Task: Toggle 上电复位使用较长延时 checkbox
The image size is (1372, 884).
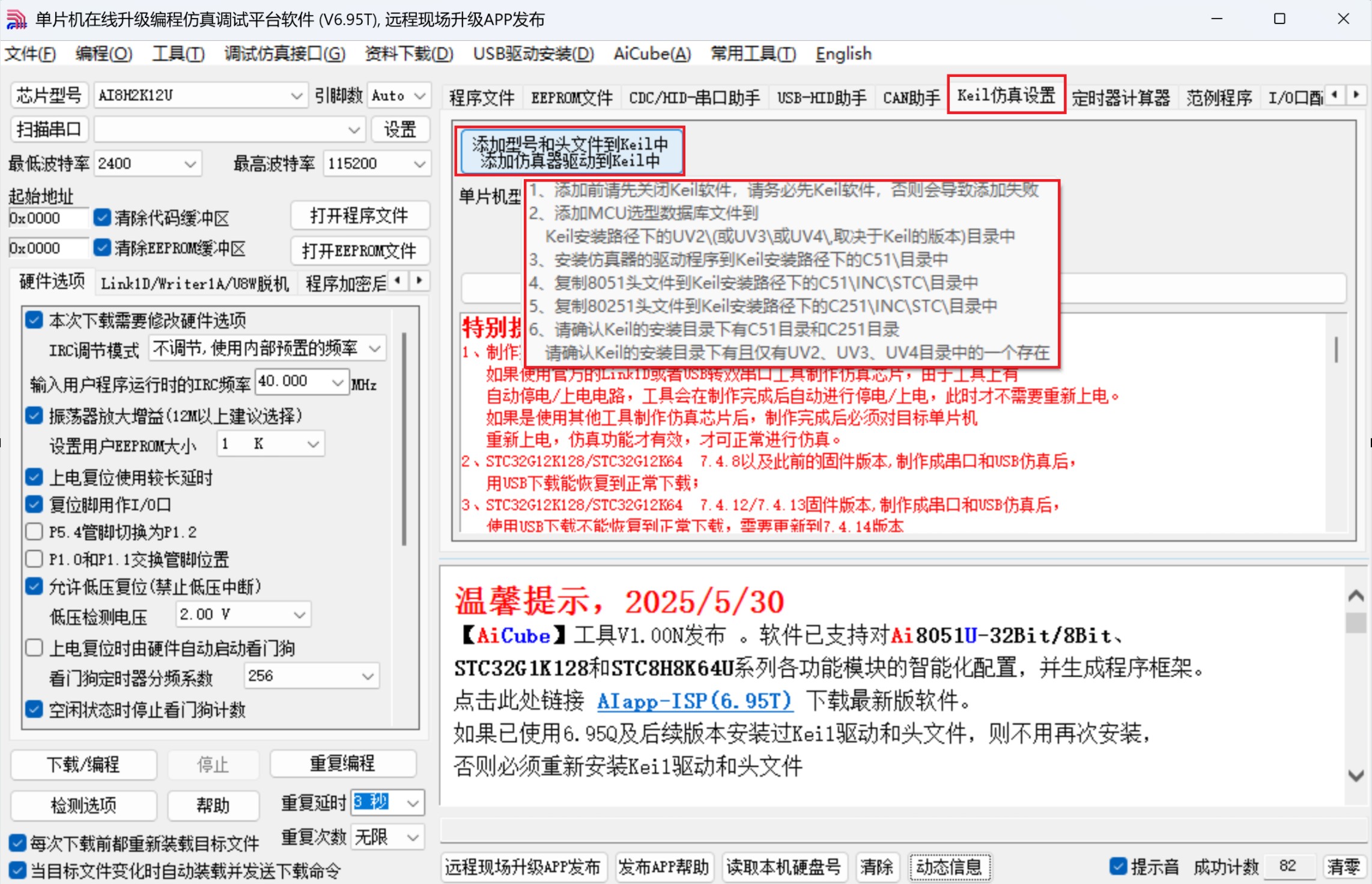Action: 34,477
